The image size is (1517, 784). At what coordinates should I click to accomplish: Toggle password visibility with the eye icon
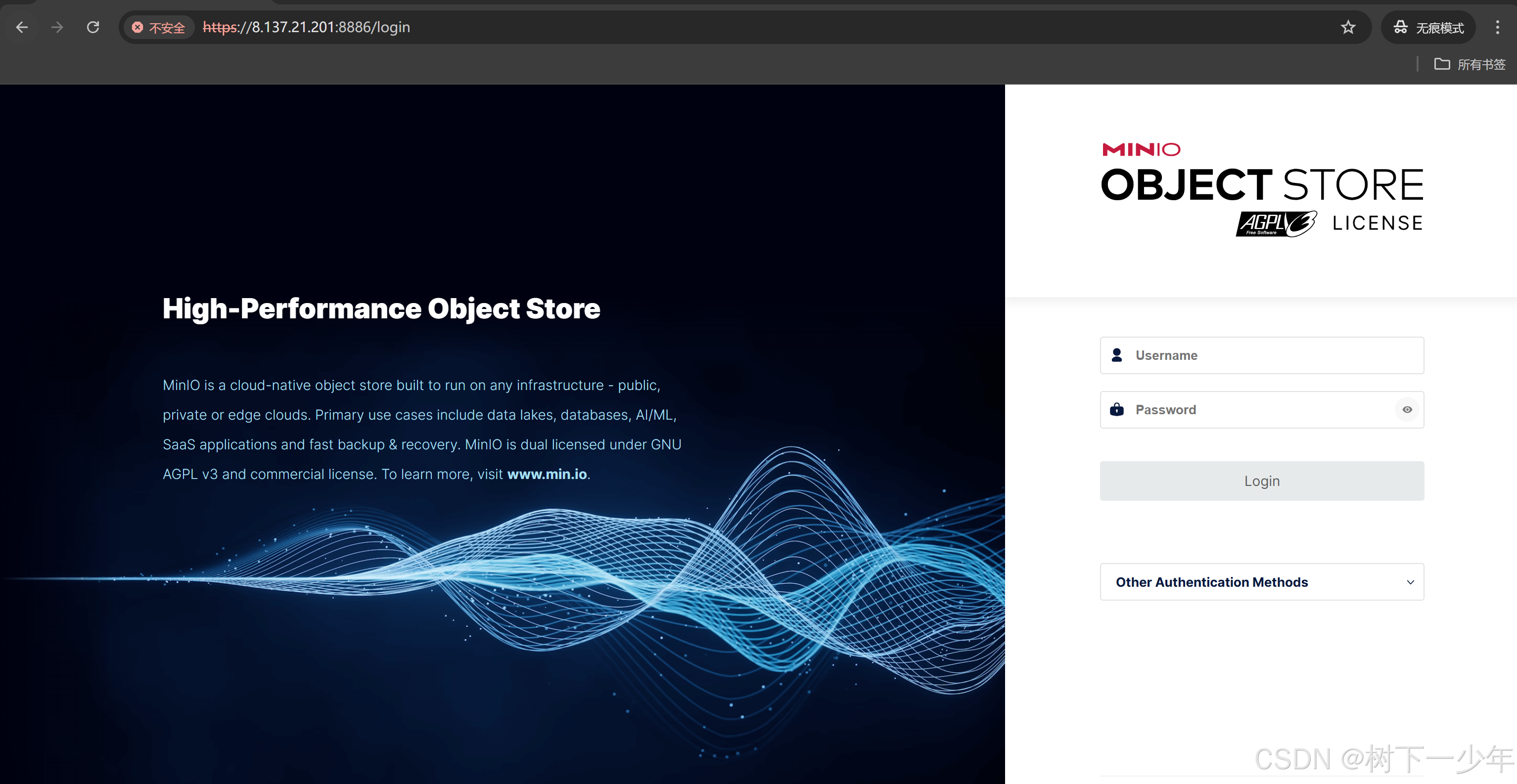click(x=1407, y=409)
